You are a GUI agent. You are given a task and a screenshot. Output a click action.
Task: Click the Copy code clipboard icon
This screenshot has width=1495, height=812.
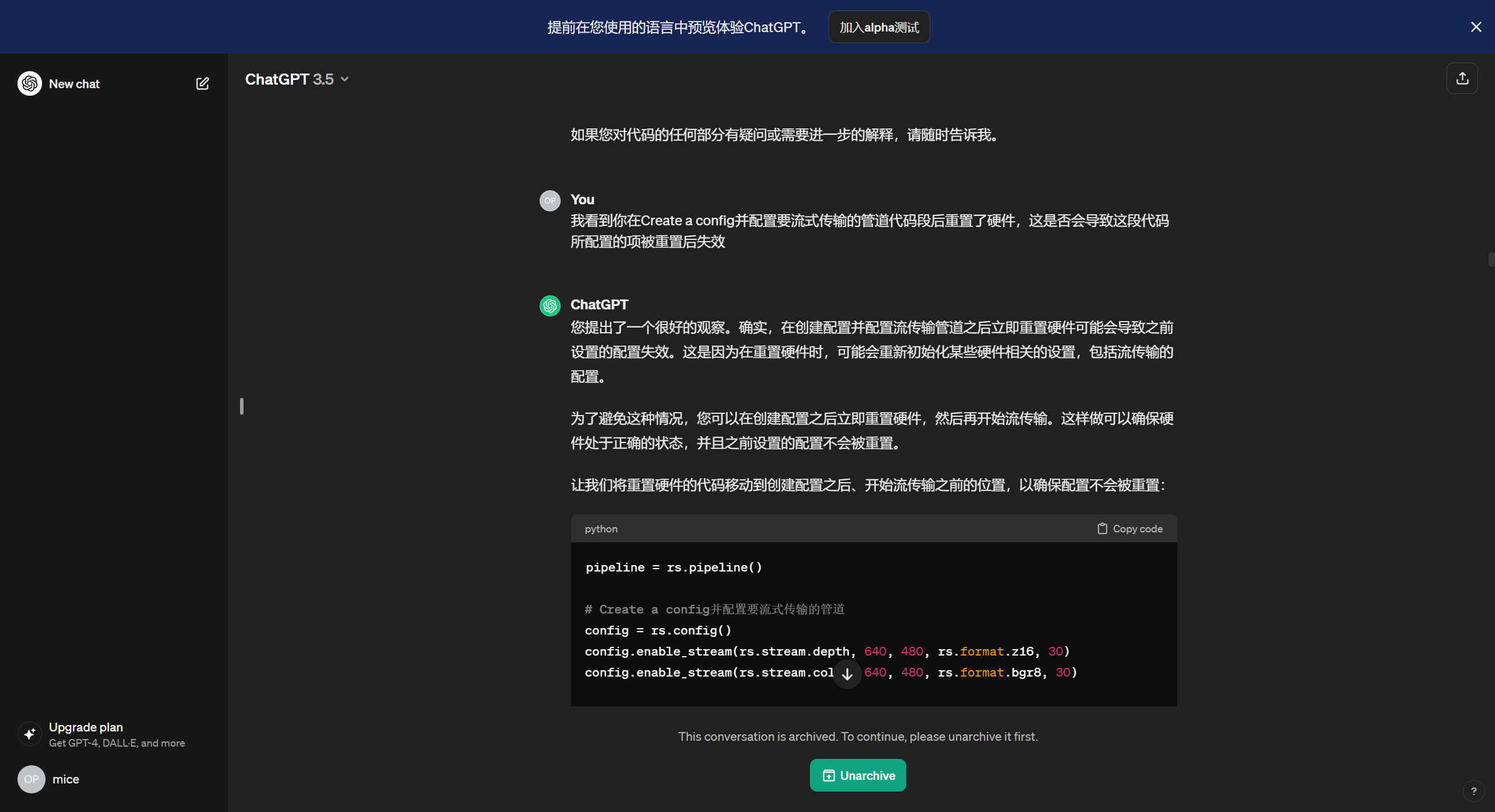point(1102,528)
